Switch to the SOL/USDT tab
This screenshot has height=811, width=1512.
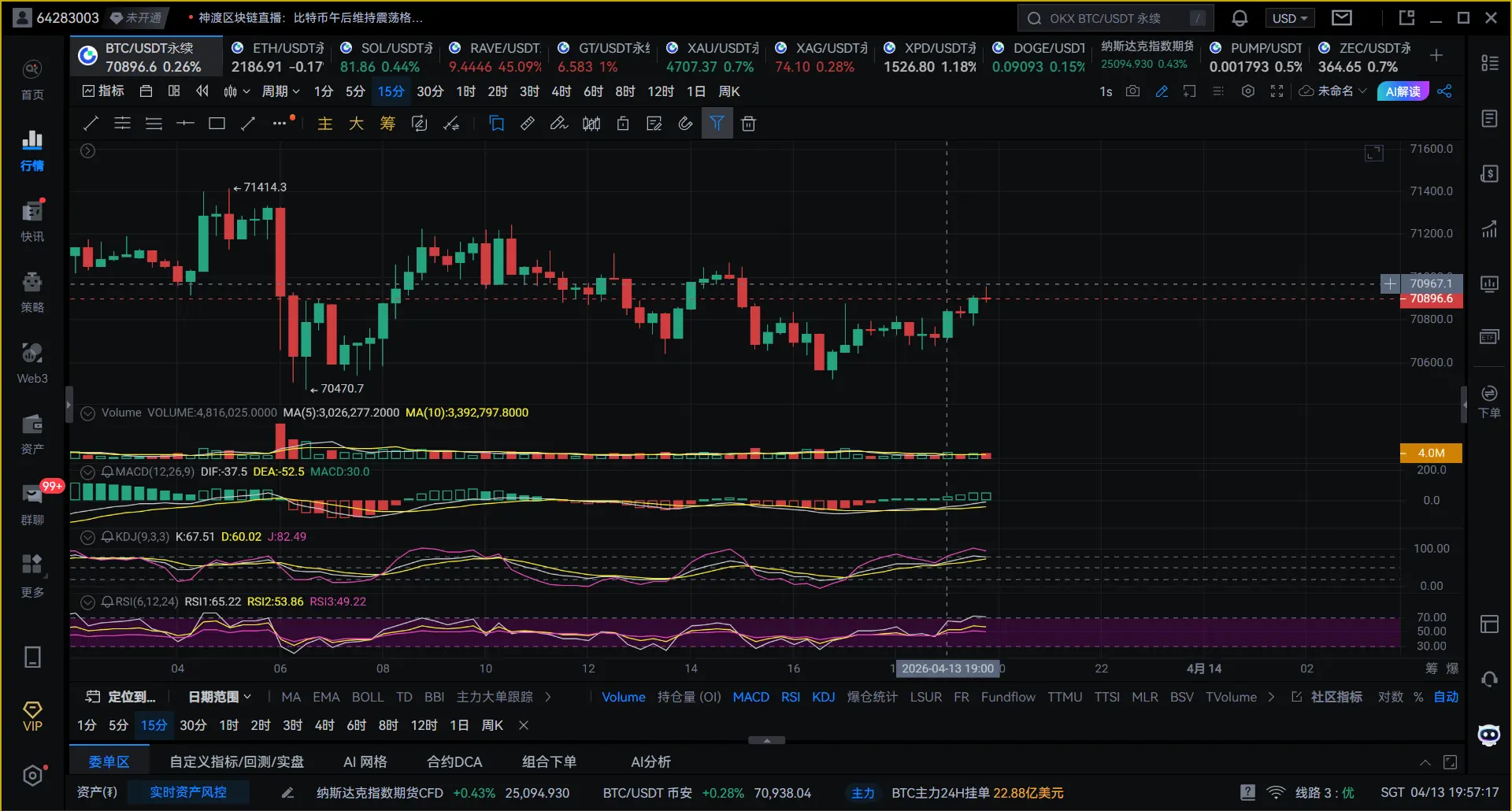tap(386, 57)
